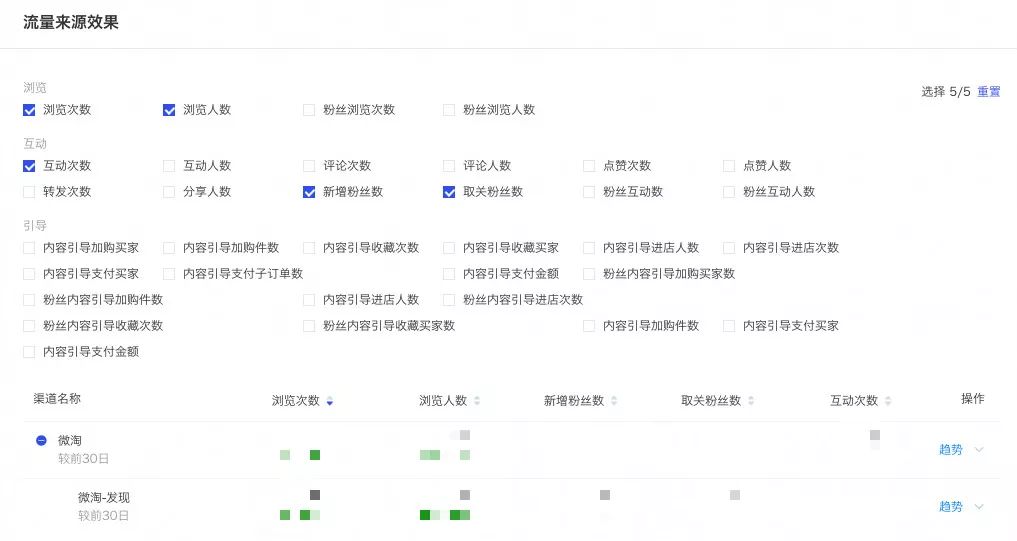Click the 互动 section label

coord(35,143)
